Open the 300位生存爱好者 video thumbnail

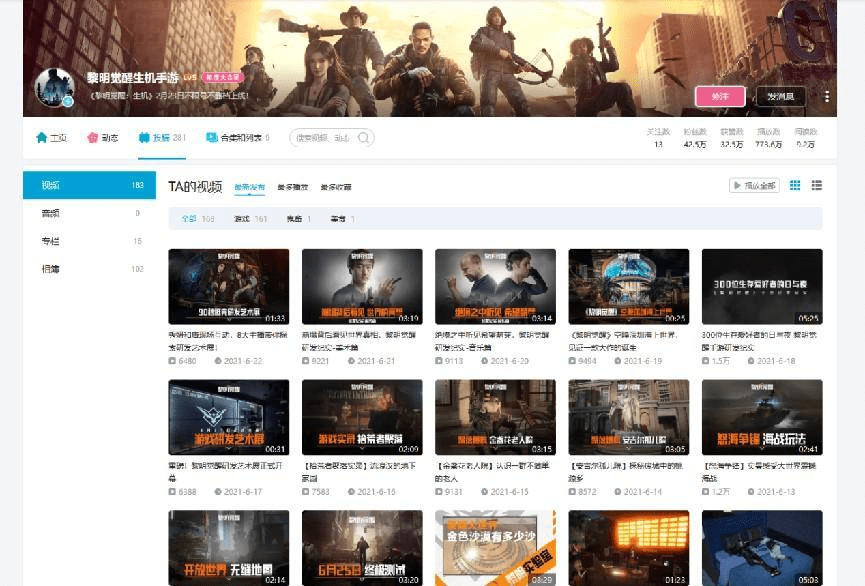pos(762,286)
